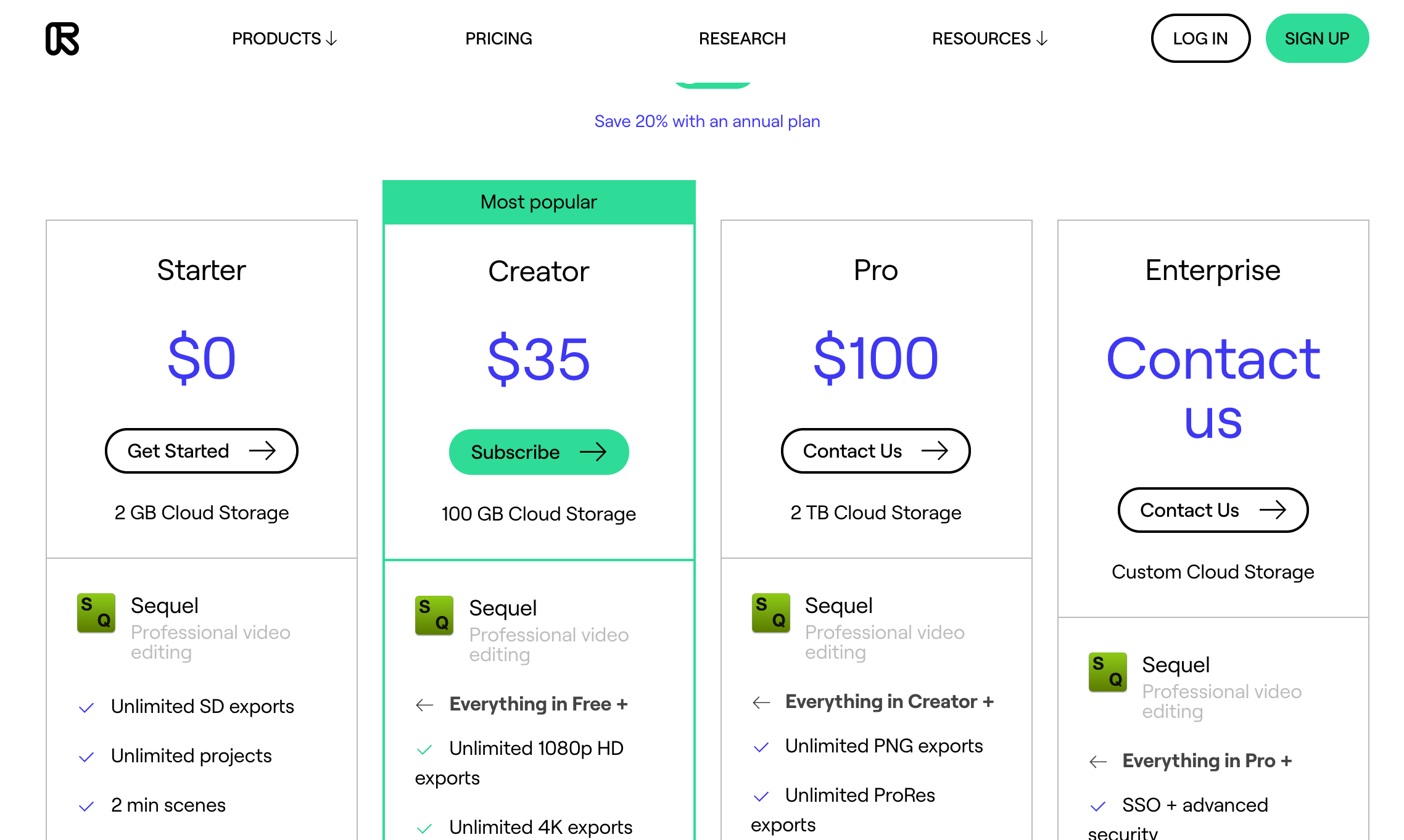Expand the Products dropdown menu
Image resolution: width=1404 pixels, height=840 pixels.
(x=284, y=39)
